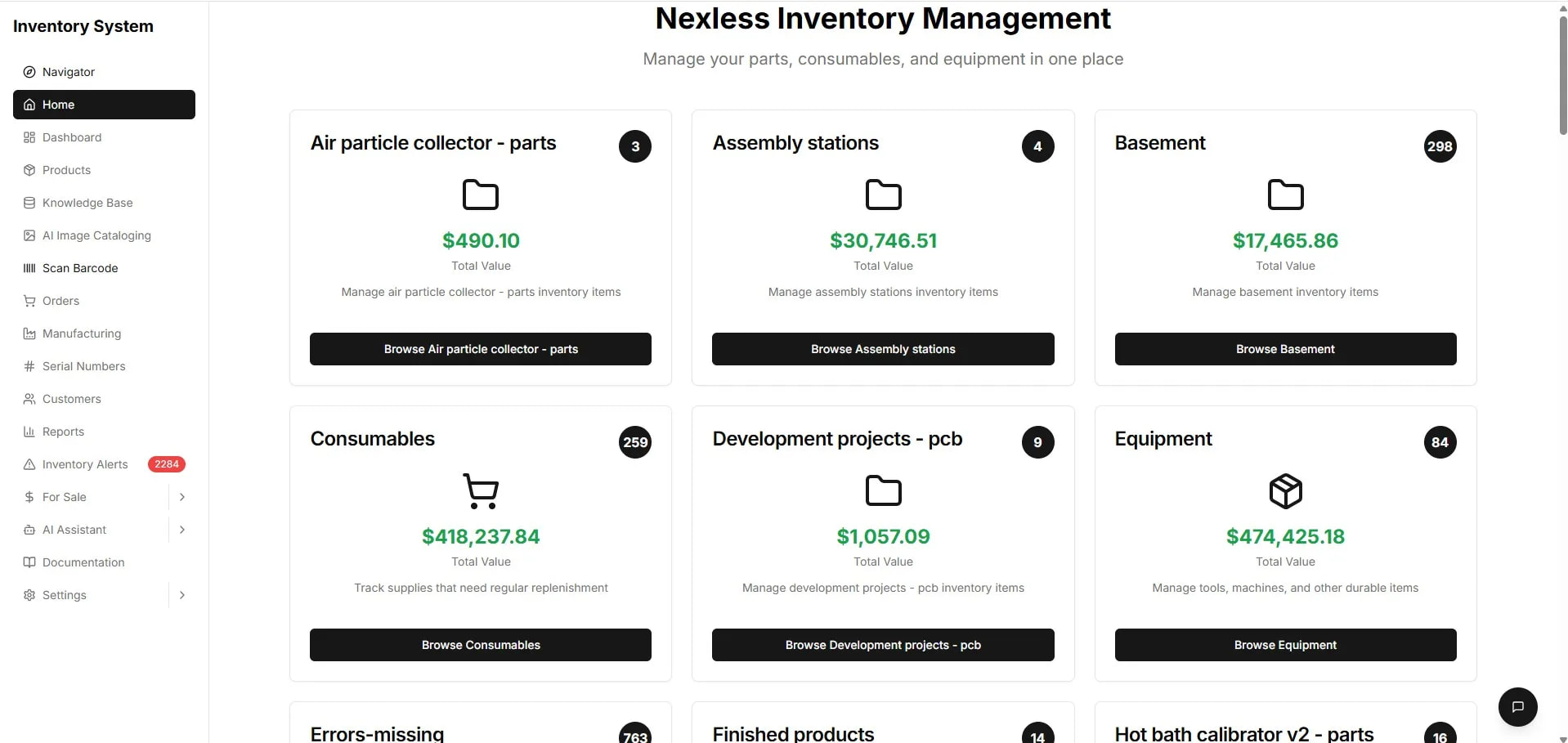The image size is (1568, 743).
Task: Click the 259 count badge on Consumables
Action: tap(635, 442)
